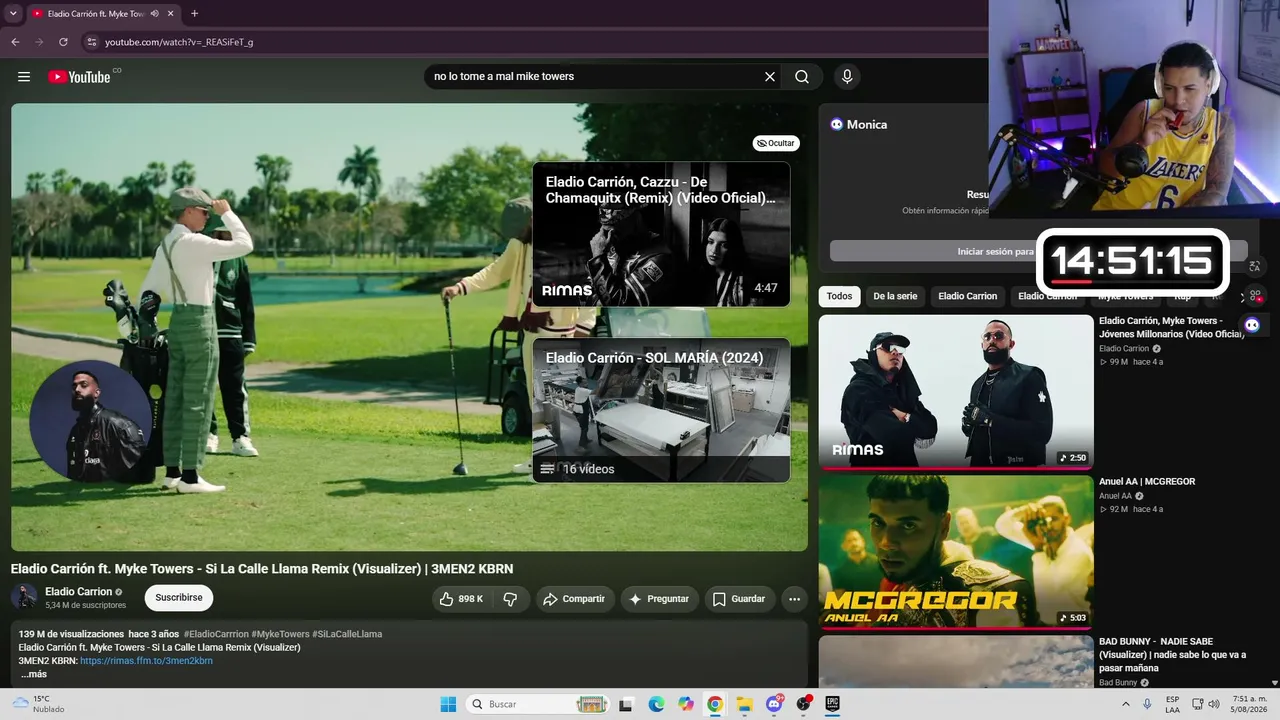
Task: Reload the page with the refresh icon
Action: click(x=63, y=42)
